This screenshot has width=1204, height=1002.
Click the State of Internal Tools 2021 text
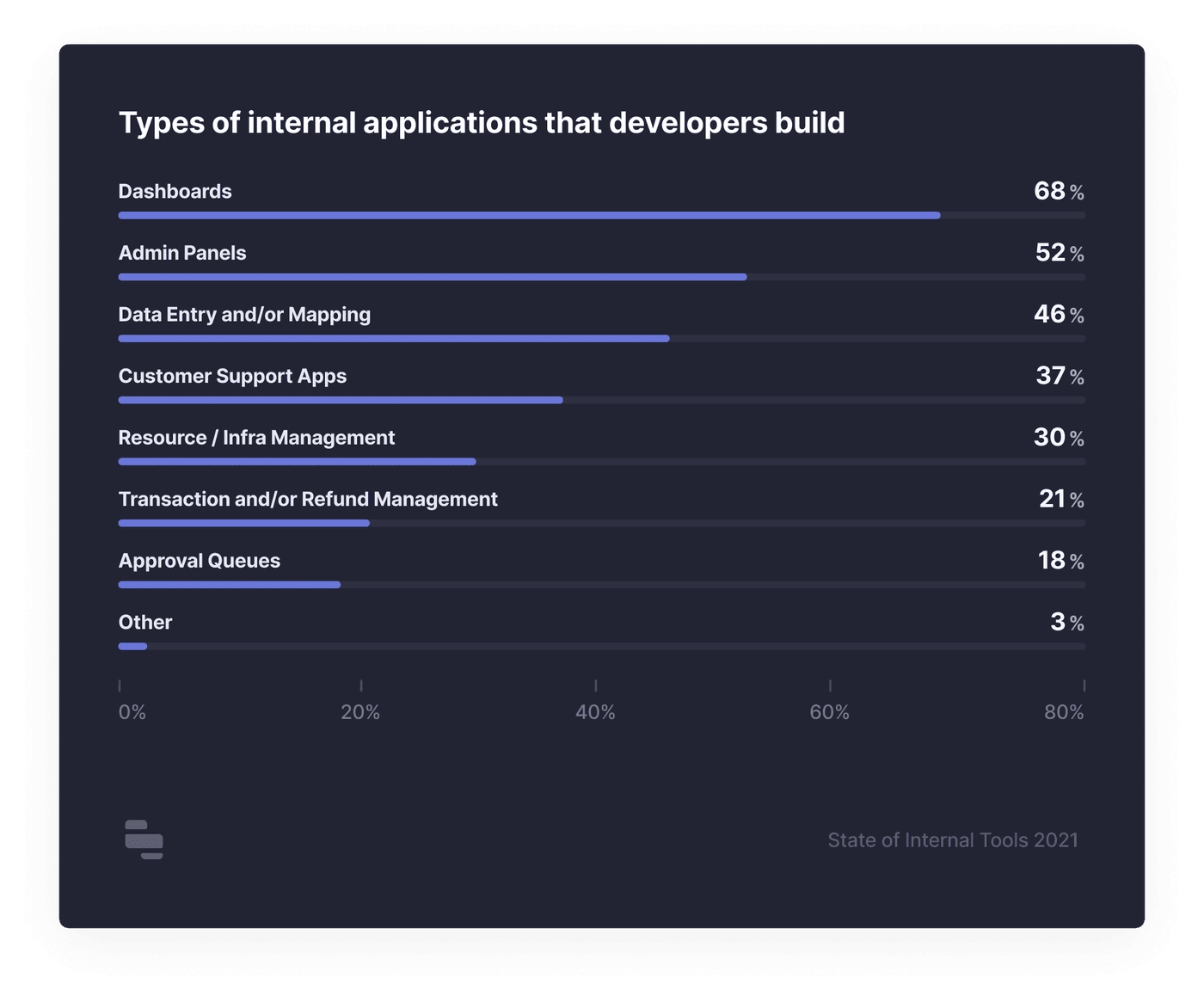coord(952,840)
